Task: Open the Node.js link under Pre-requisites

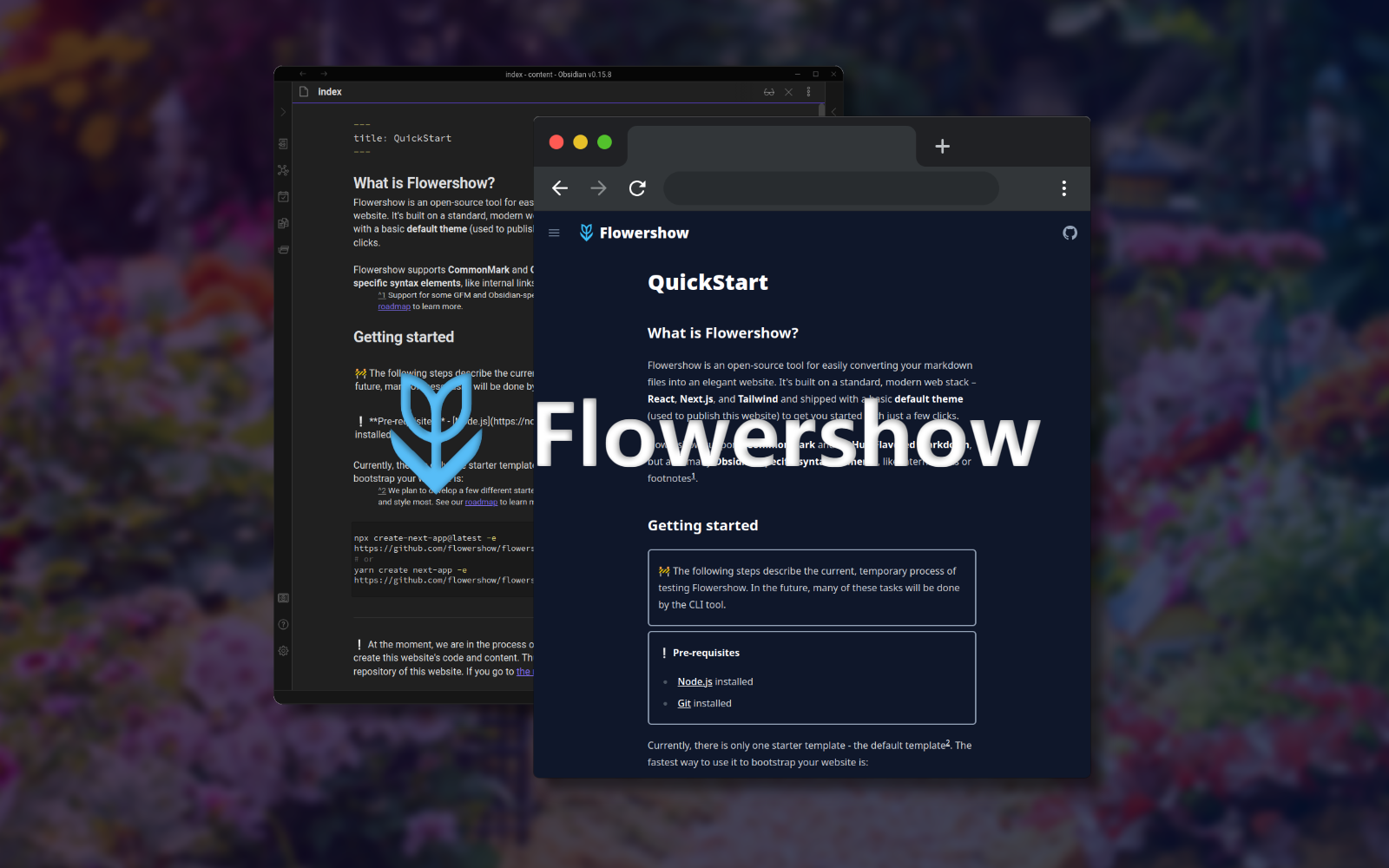Action: [694, 681]
